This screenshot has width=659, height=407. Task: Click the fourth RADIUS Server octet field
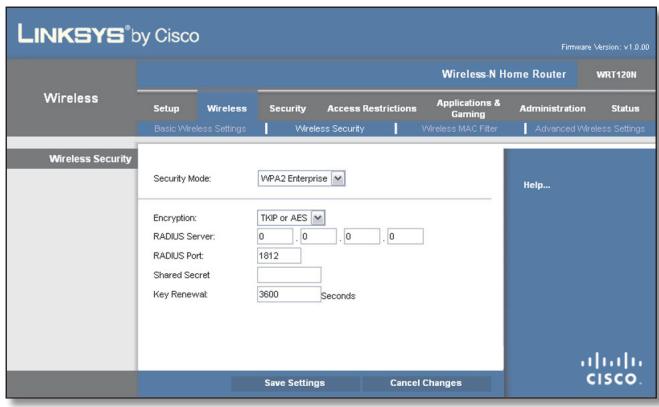pyautogui.click(x=405, y=236)
